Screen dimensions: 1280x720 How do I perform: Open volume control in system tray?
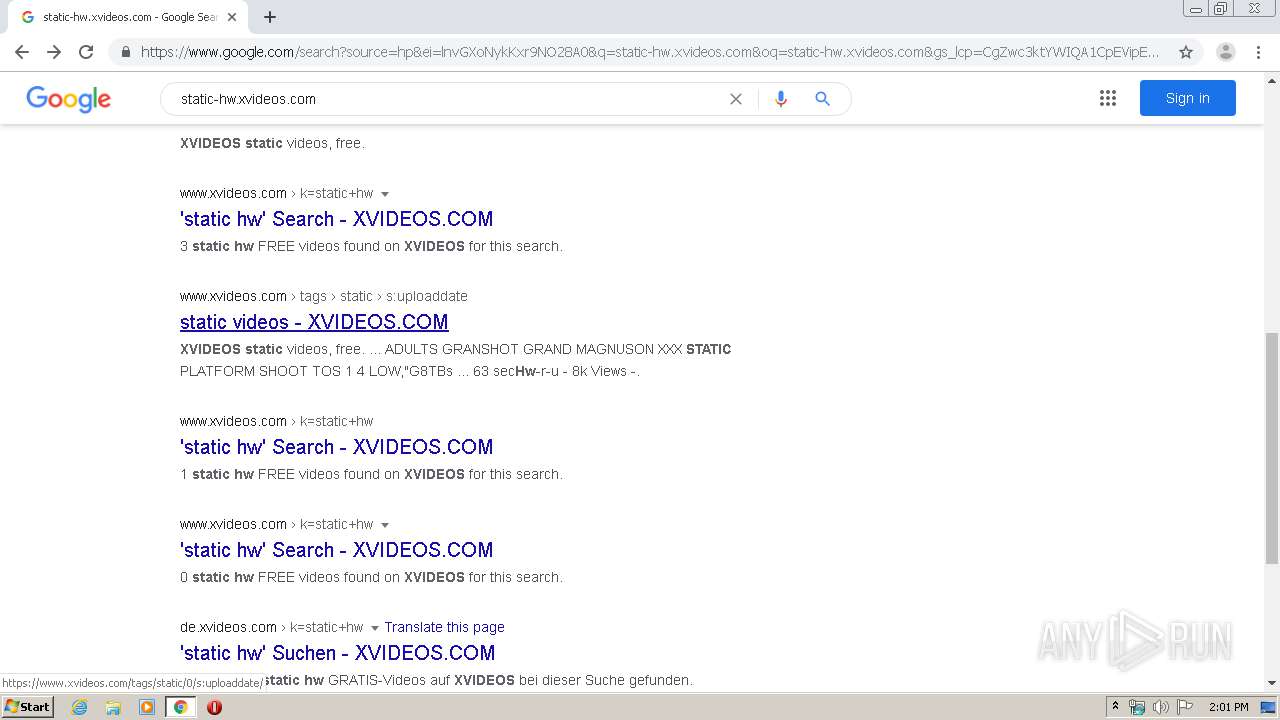(1160, 707)
